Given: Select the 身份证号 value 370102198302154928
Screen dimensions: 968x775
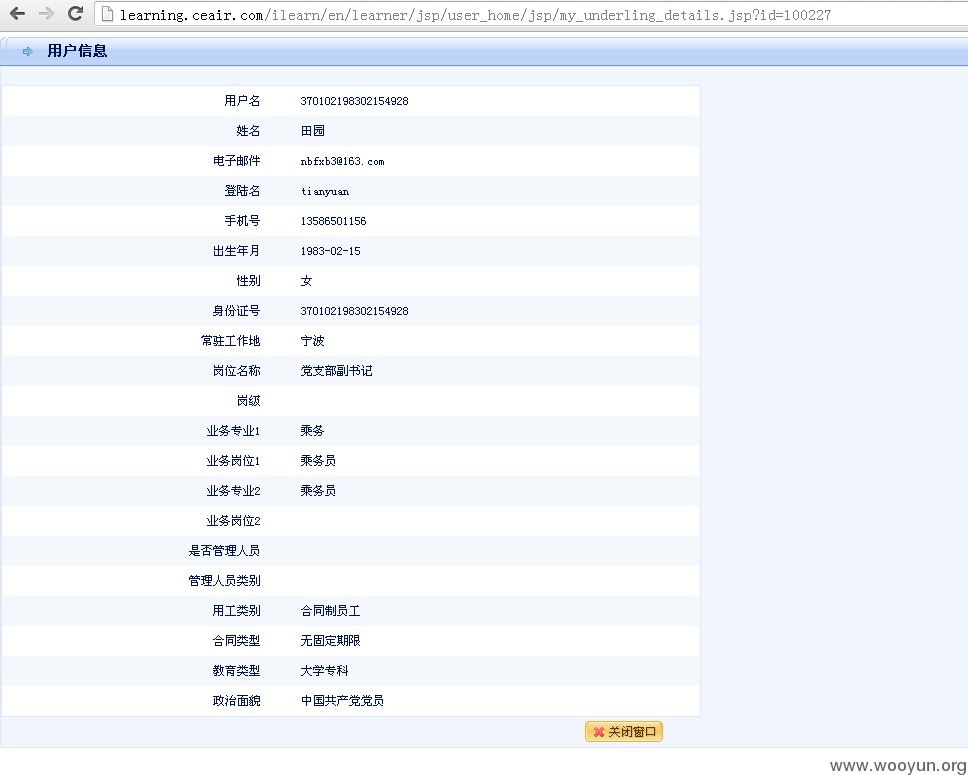Looking at the screenshot, I should tap(354, 311).
